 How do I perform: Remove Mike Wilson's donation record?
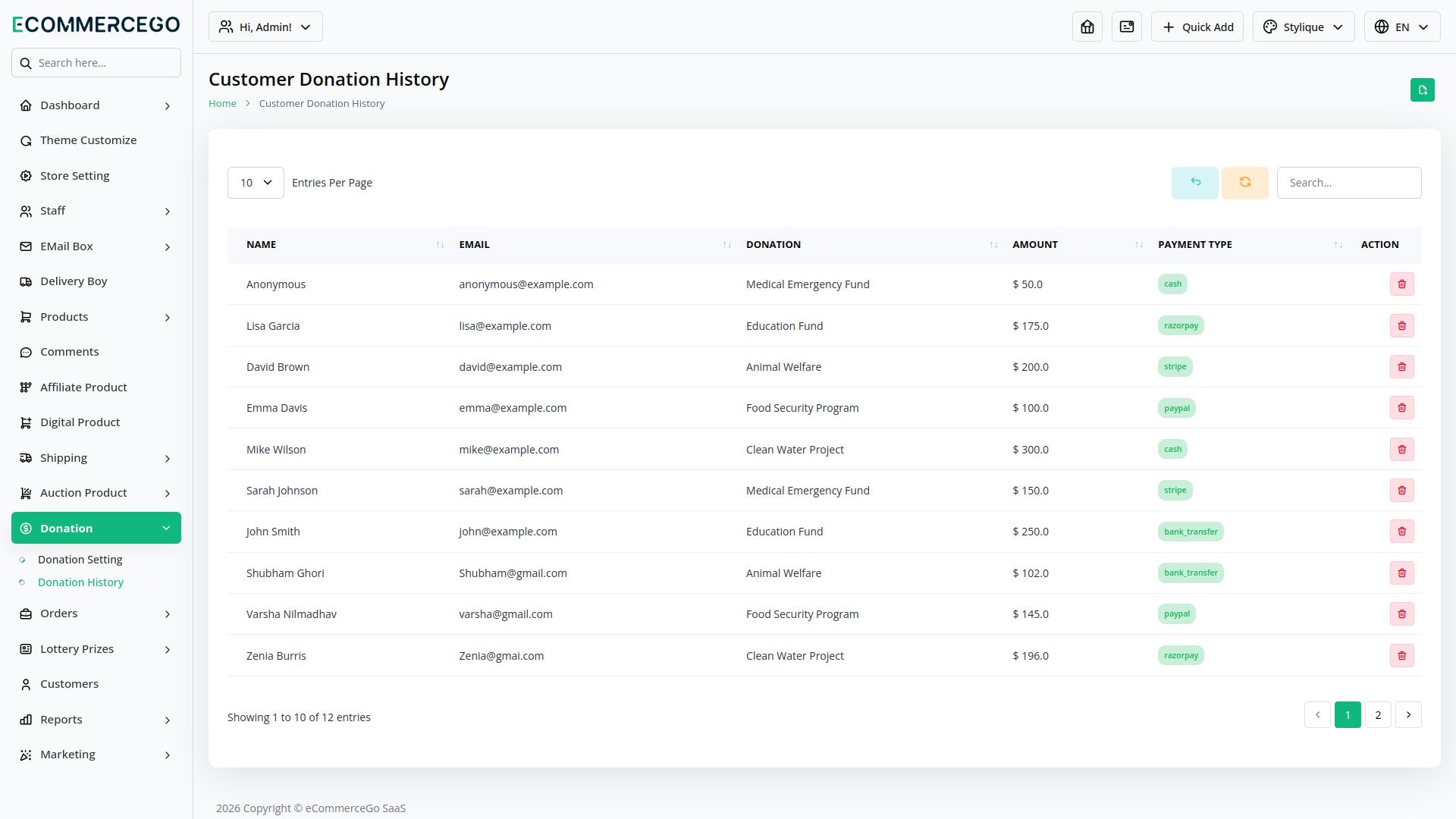(1402, 450)
